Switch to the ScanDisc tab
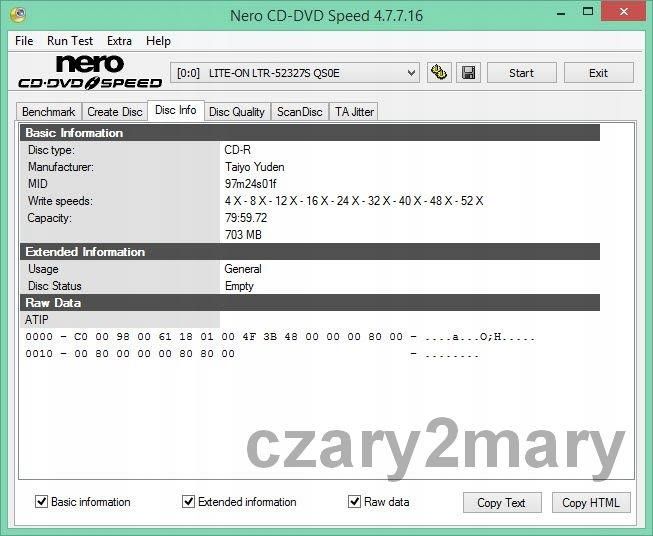Viewport: 653px width, 536px height. [300, 112]
